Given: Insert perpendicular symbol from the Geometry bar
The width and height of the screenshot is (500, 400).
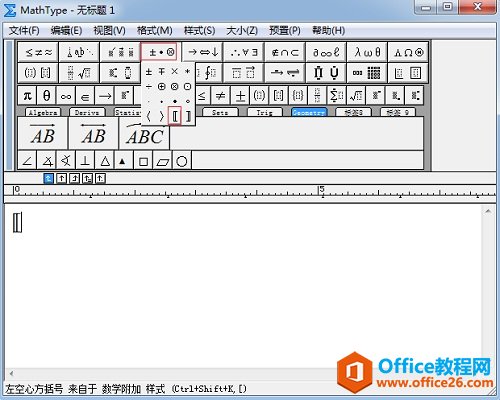Looking at the screenshot, I should coord(85,161).
